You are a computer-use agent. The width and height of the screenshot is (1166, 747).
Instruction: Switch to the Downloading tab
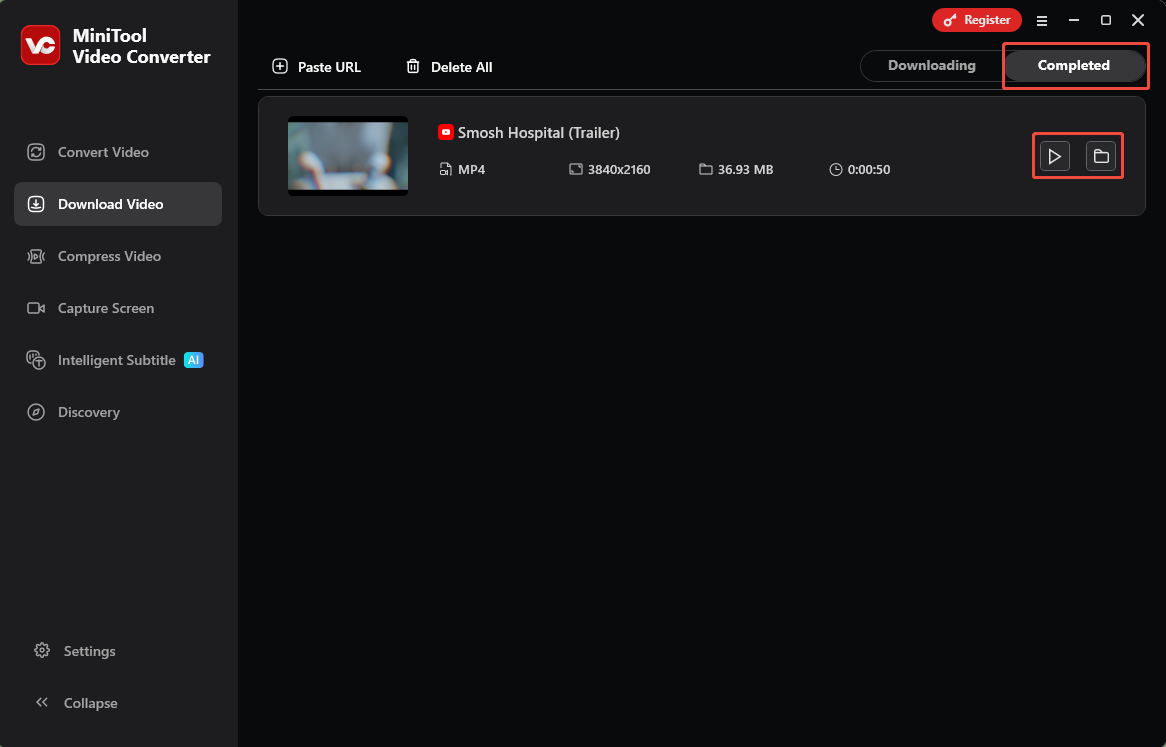(931, 65)
